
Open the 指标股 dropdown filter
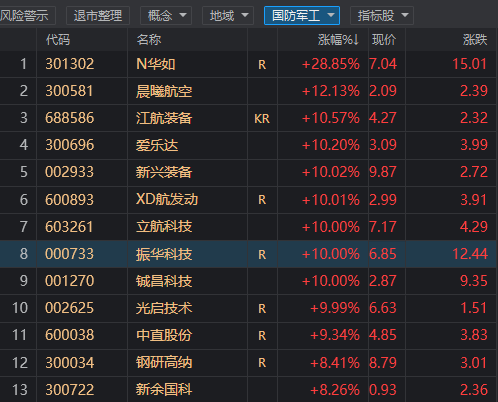[x=382, y=15]
